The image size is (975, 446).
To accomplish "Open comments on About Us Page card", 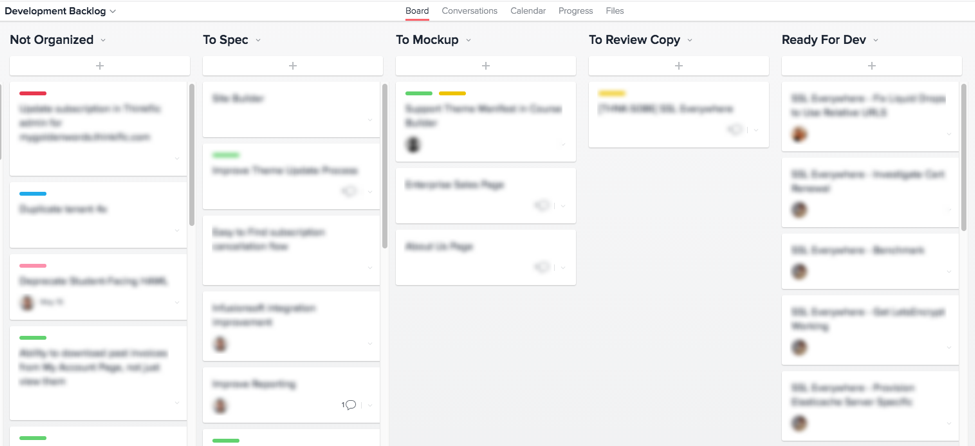I will 543,267.
